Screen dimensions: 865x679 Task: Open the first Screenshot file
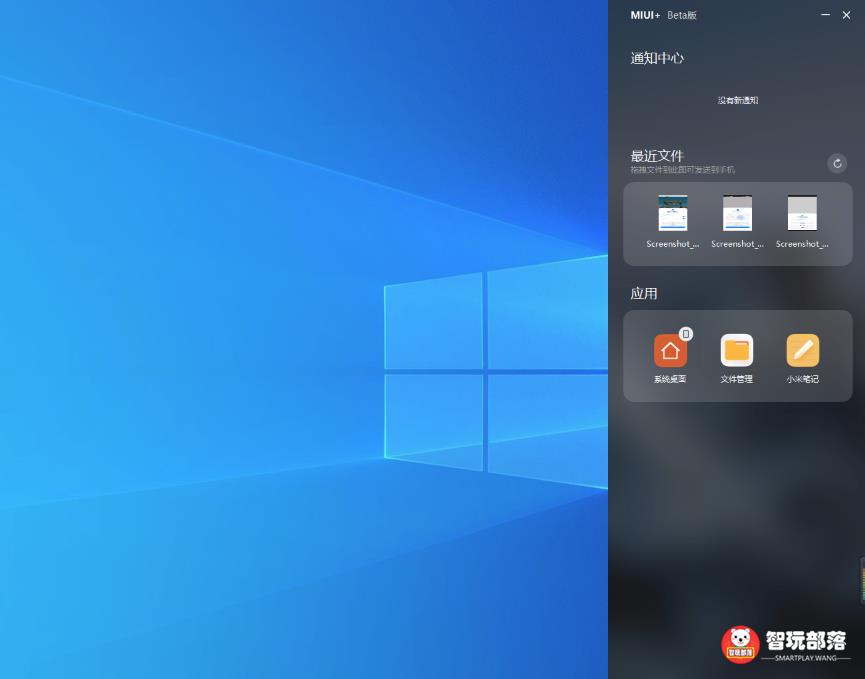point(672,213)
